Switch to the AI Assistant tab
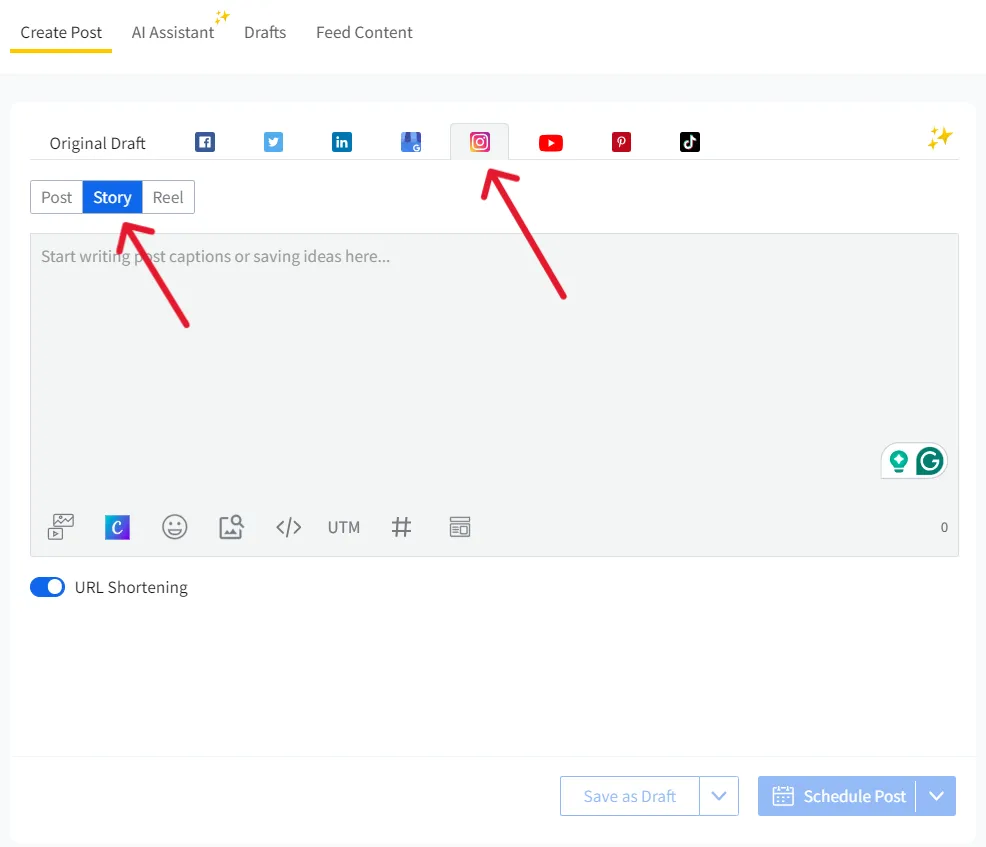The width and height of the screenshot is (986, 847). [x=174, y=32]
